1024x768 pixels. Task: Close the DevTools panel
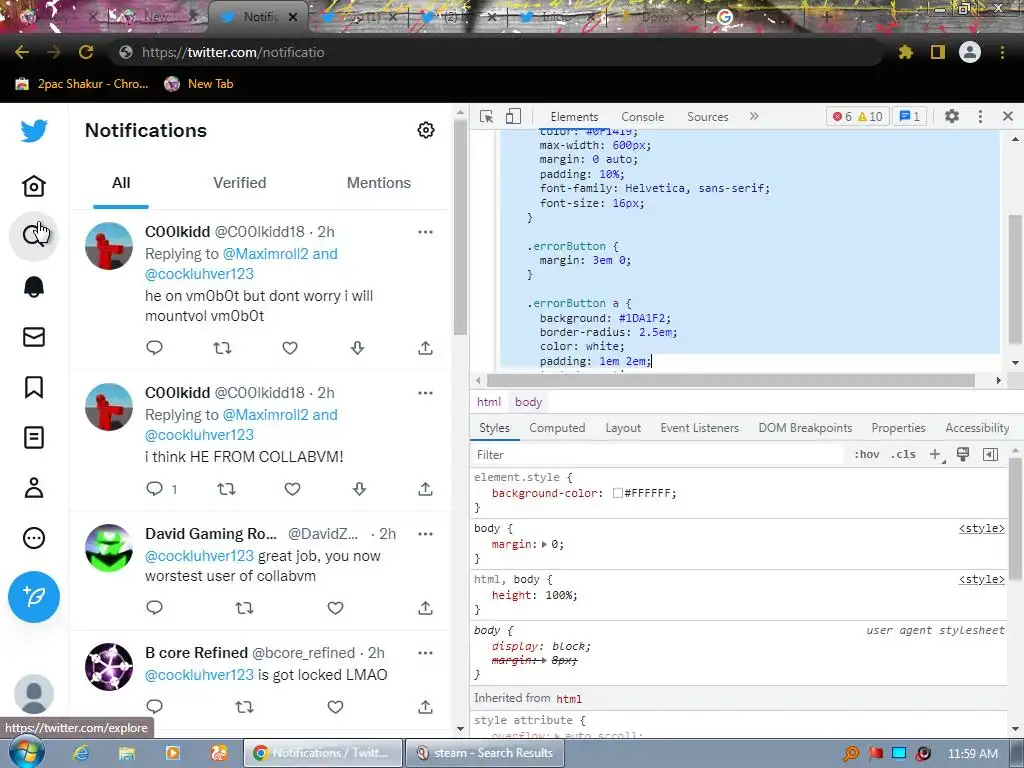coord(1008,116)
